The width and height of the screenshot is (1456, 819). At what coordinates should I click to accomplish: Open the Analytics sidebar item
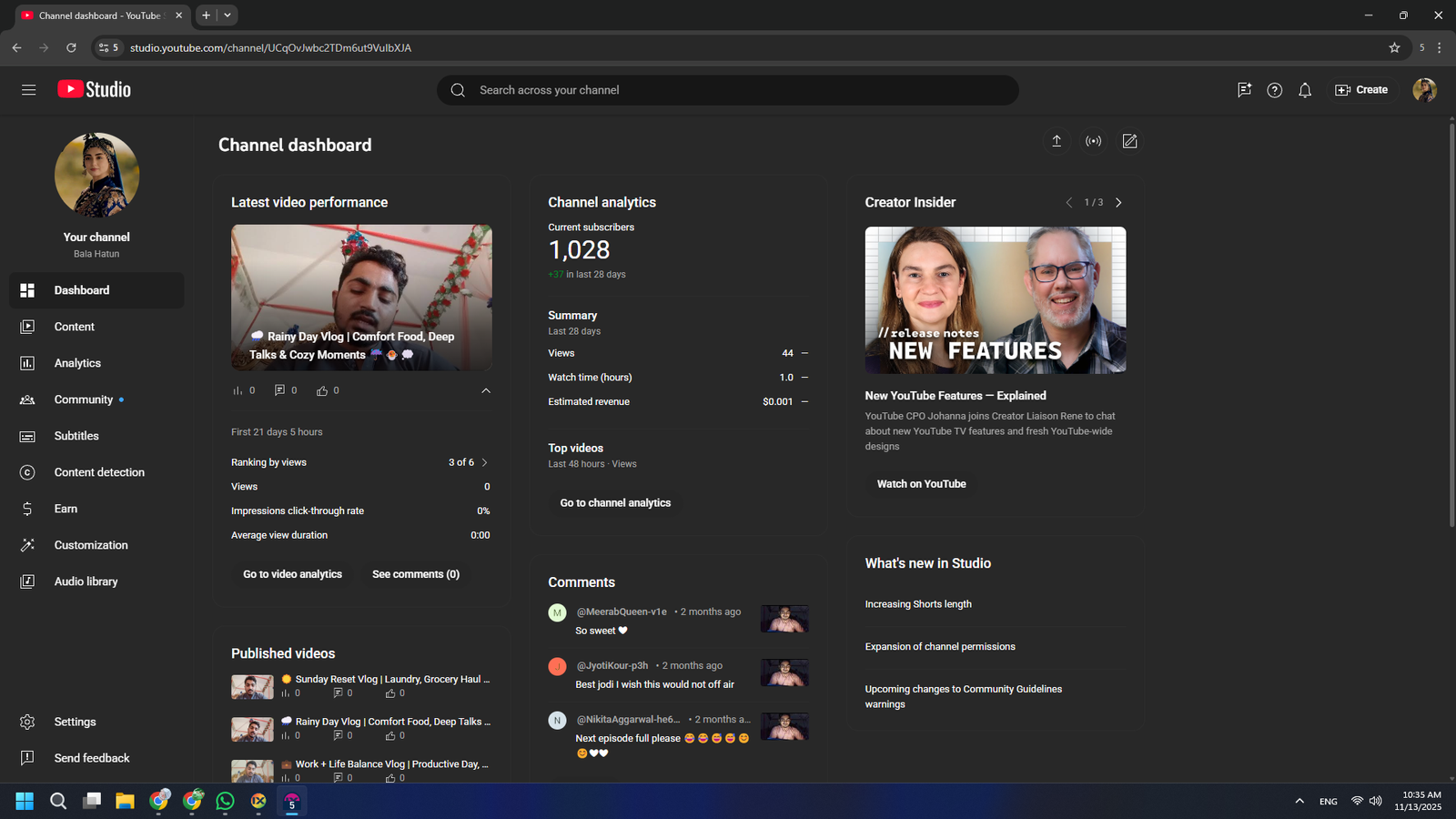[77, 363]
